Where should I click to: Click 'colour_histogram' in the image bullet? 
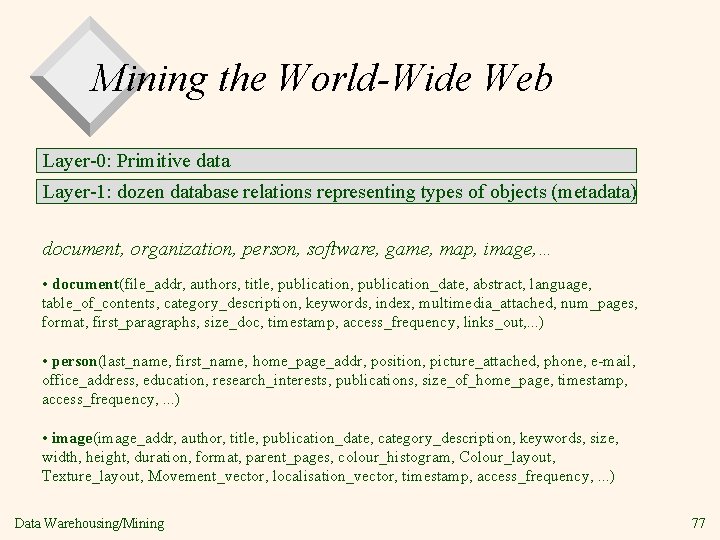(394, 457)
